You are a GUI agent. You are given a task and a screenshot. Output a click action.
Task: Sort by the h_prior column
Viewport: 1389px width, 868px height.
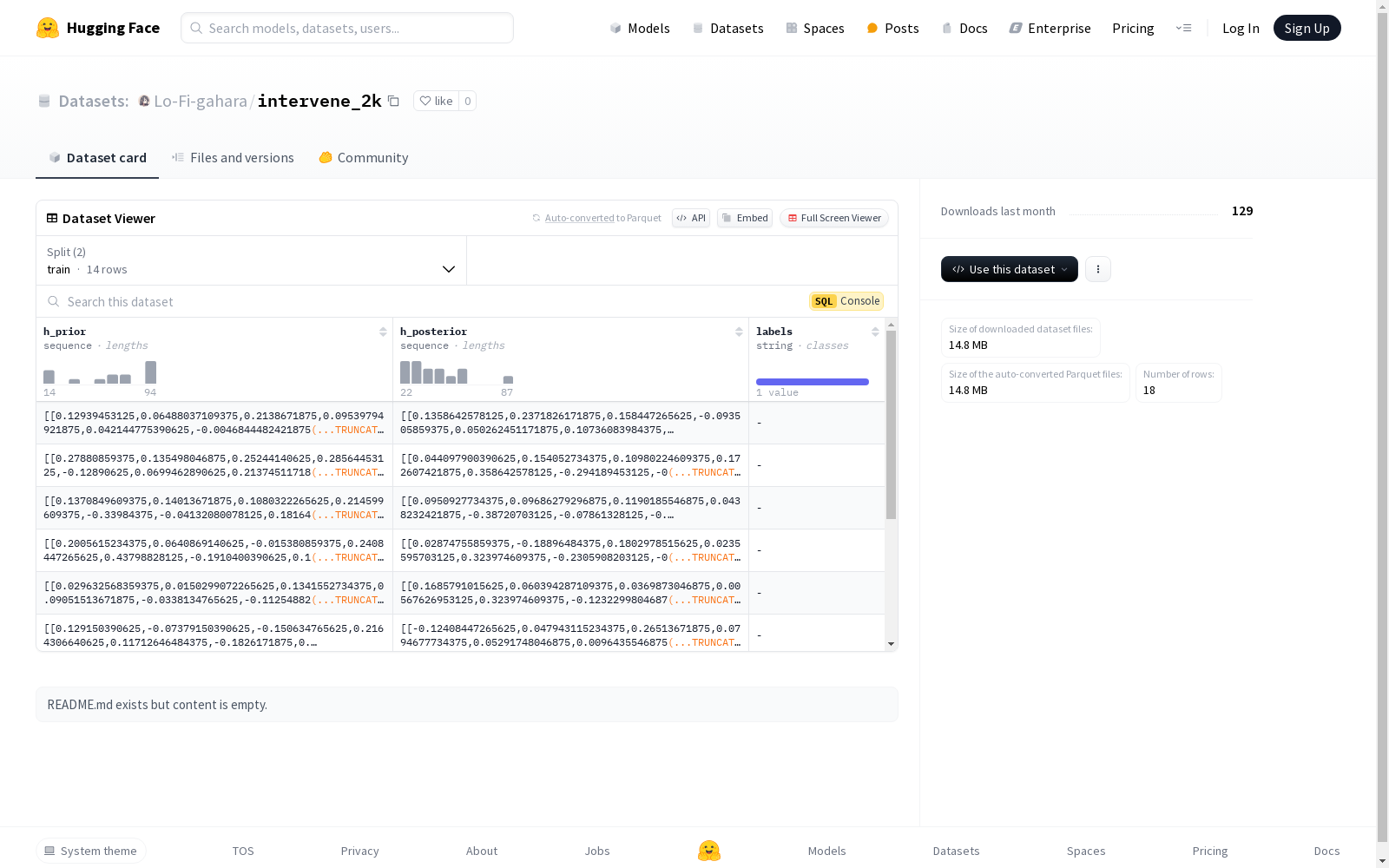383,332
